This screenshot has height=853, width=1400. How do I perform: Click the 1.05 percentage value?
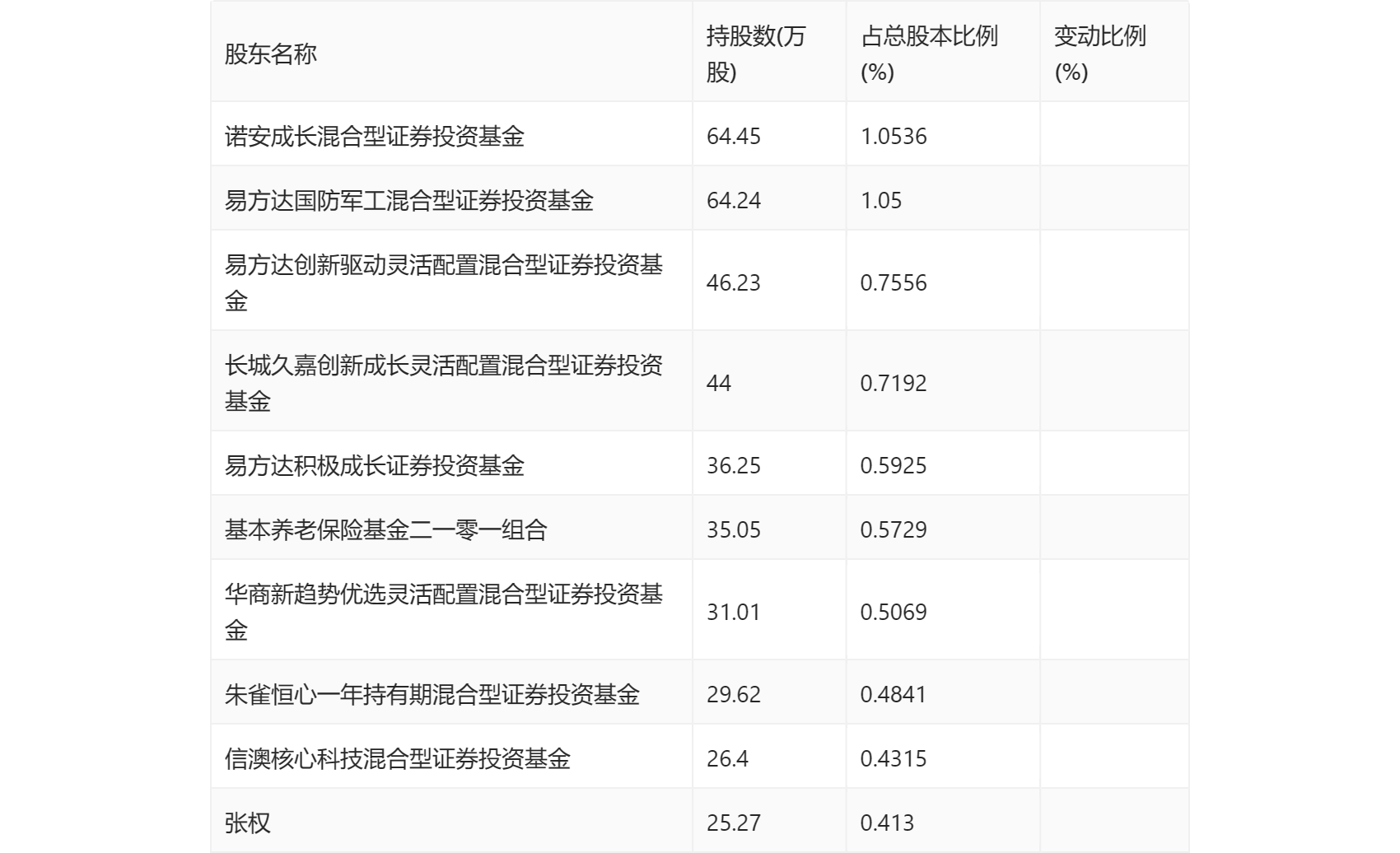click(881, 200)
